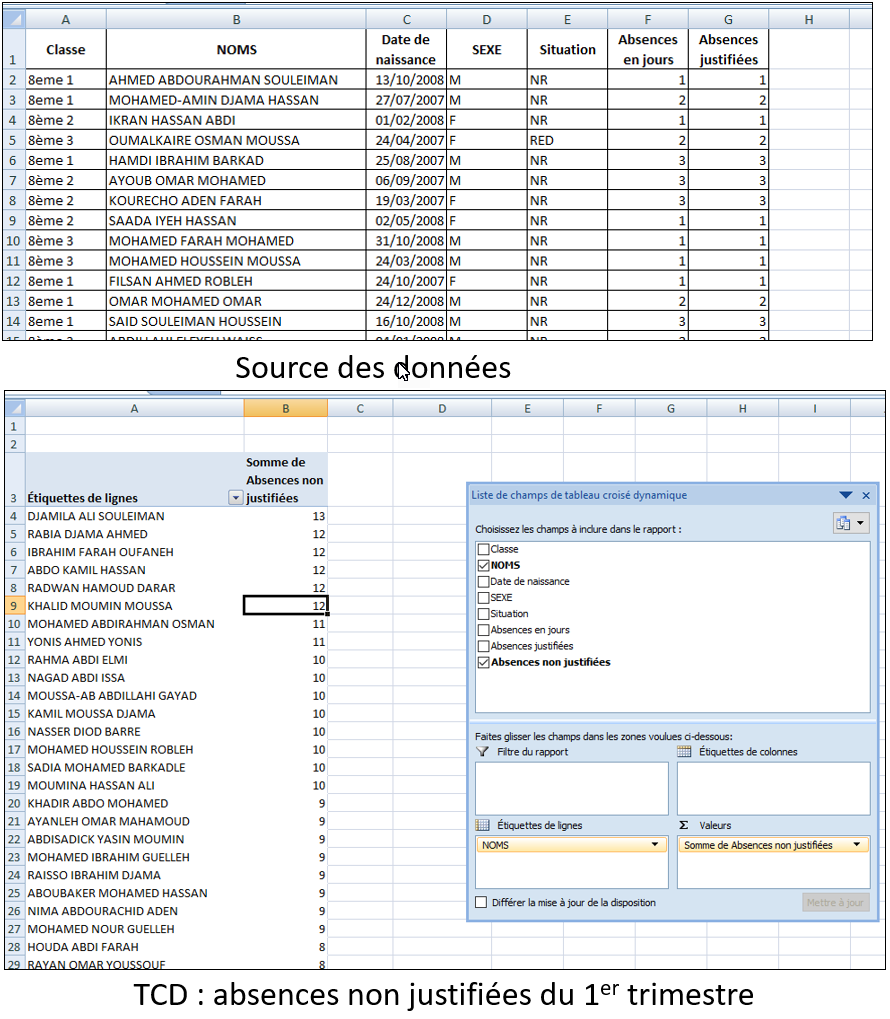The height and width of the screenshot is (1019, 890).
Task: Click the Valeurs sigma icon
Action: tap(684, 825)
